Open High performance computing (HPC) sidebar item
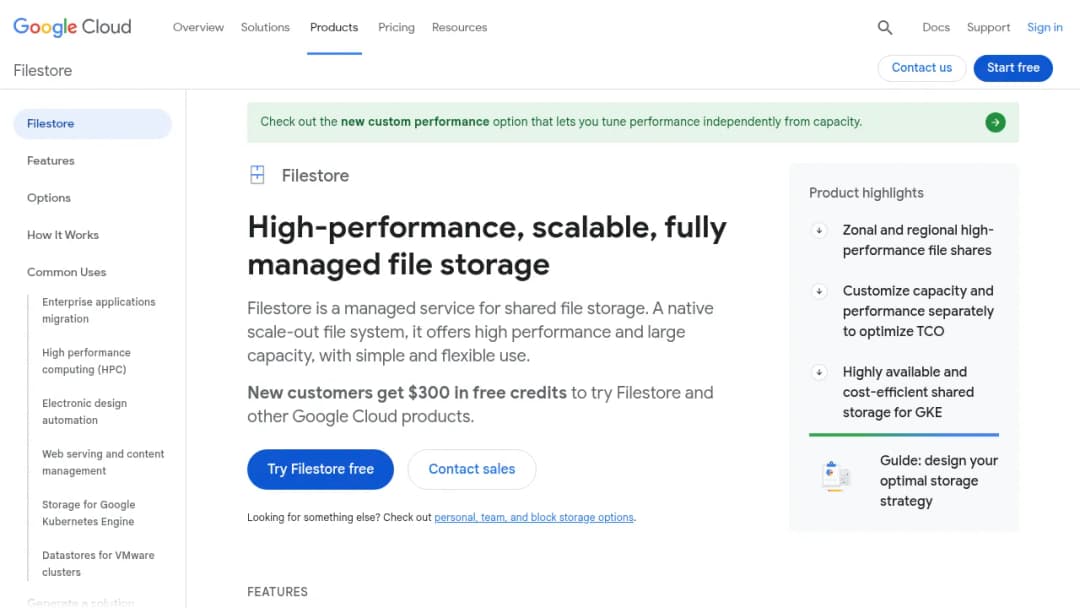 coord(86,361)
